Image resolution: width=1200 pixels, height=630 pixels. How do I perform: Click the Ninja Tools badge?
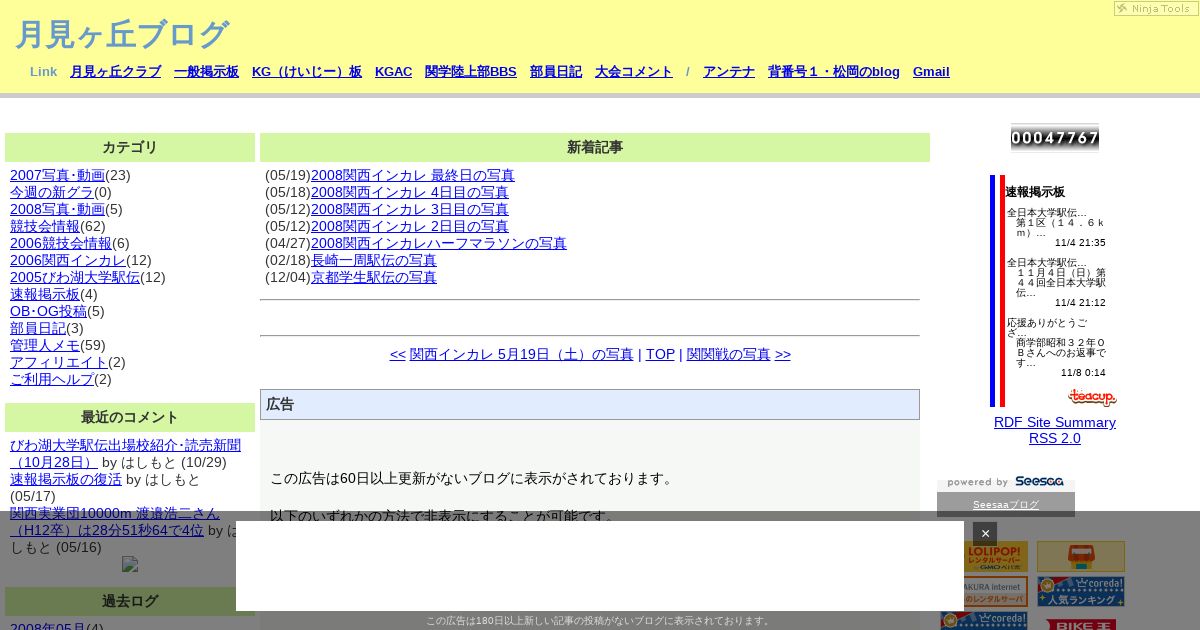coord(1155,8)
